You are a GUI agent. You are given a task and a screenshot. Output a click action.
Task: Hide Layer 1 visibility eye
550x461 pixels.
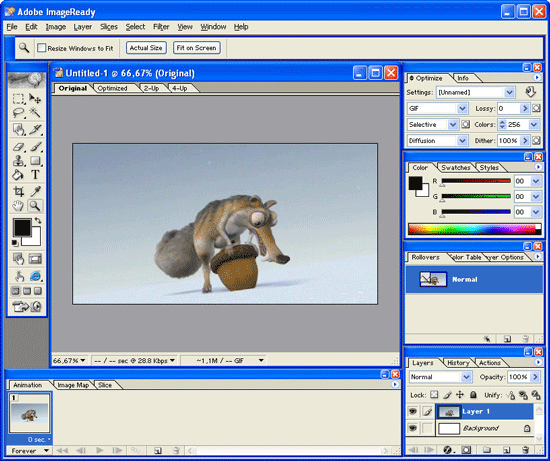413,411
